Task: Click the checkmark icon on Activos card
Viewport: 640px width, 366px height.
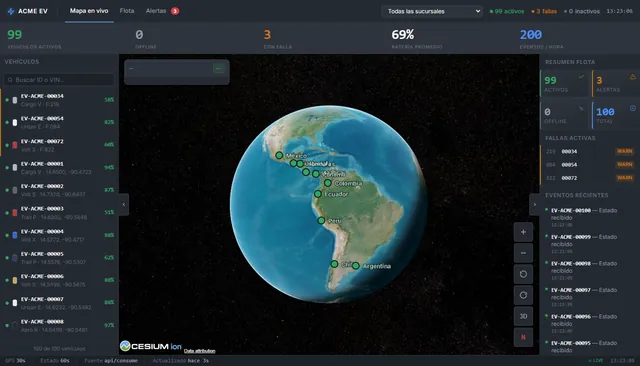Action: (x=581, y=77)
